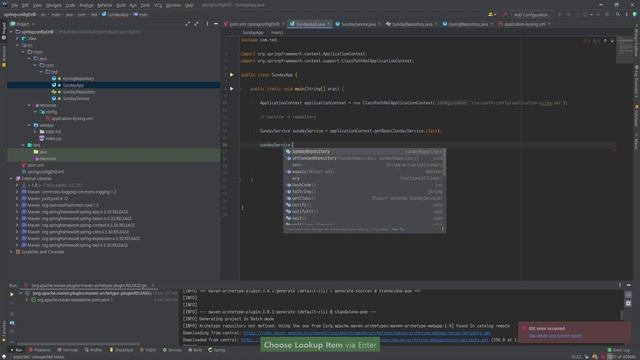Click the build hammer icon in the toolbar

click(x=504, y=14)
